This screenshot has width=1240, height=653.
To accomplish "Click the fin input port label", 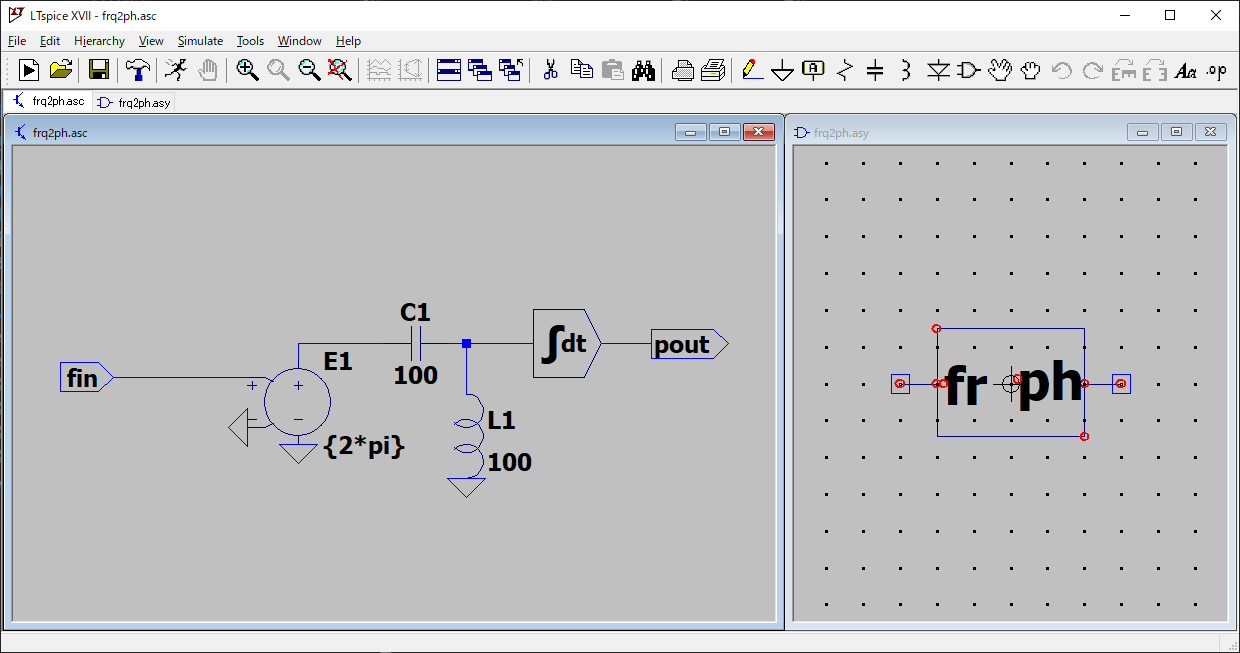I will point(87,378).
